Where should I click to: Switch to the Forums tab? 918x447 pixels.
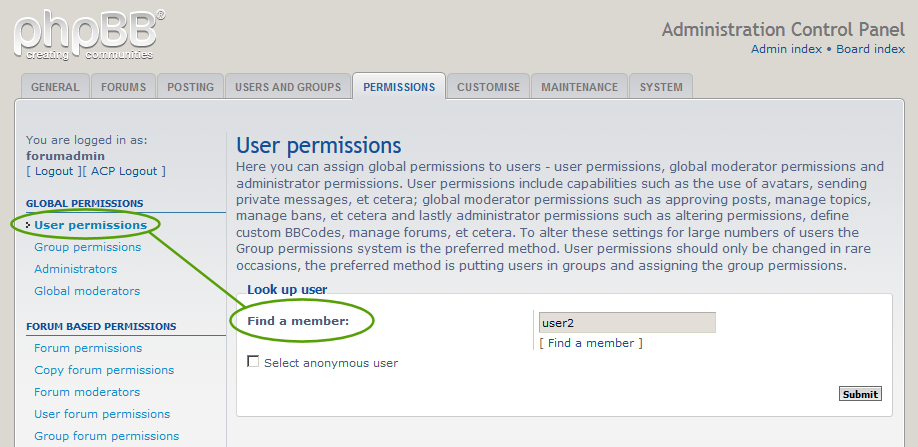[x=124, y=87]
